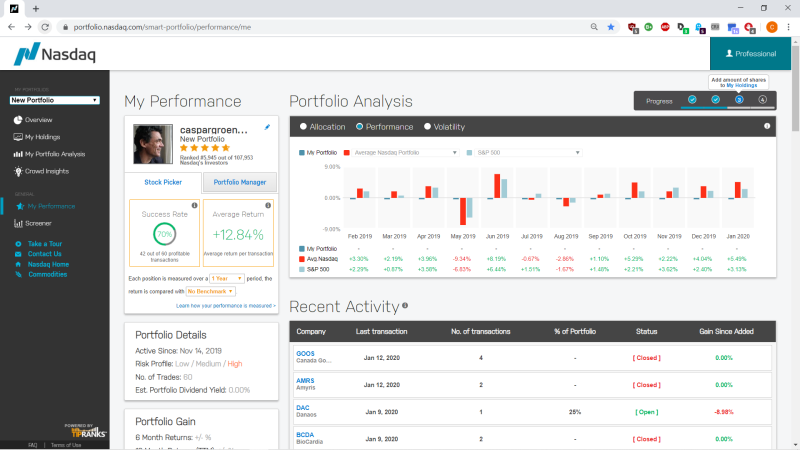Click info icon on Success Rate card
Screen dimensions: 800x450
coord(194,205)
